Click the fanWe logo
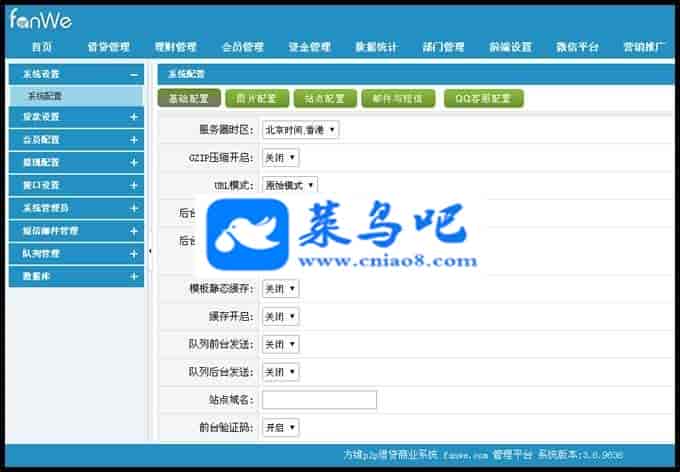 [x=41, y=20]
